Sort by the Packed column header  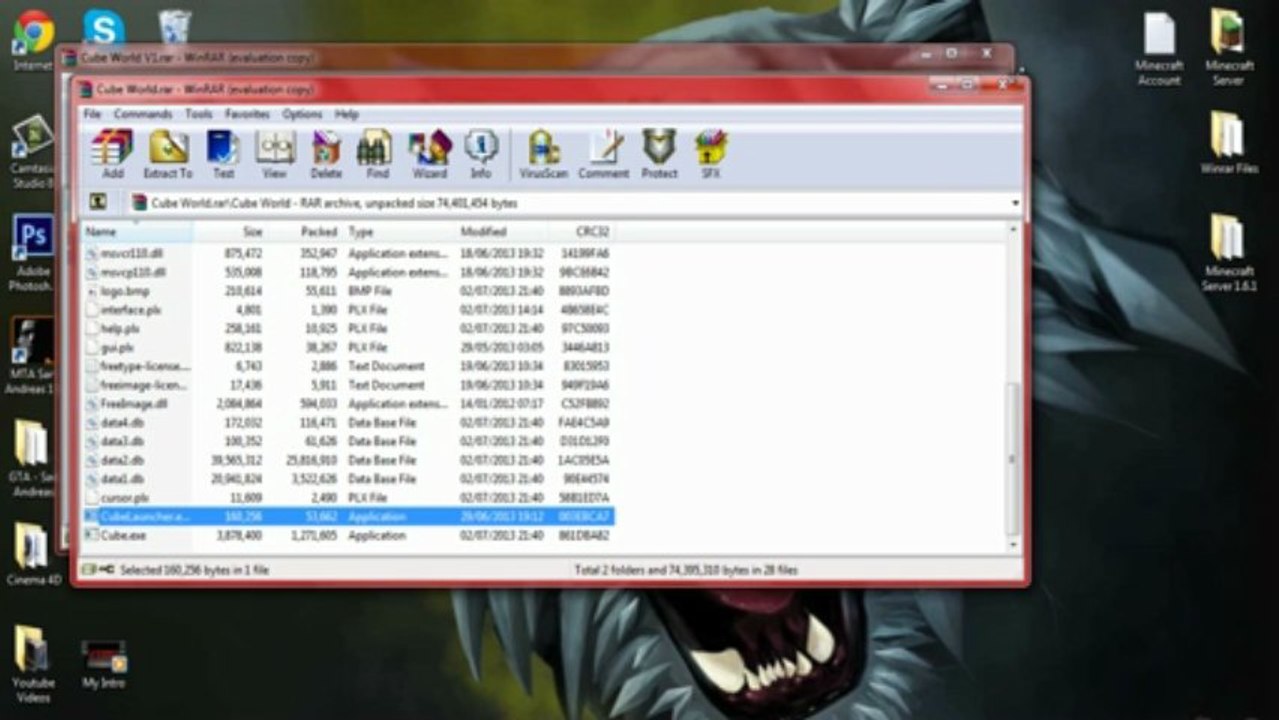[x=305, y=232]
